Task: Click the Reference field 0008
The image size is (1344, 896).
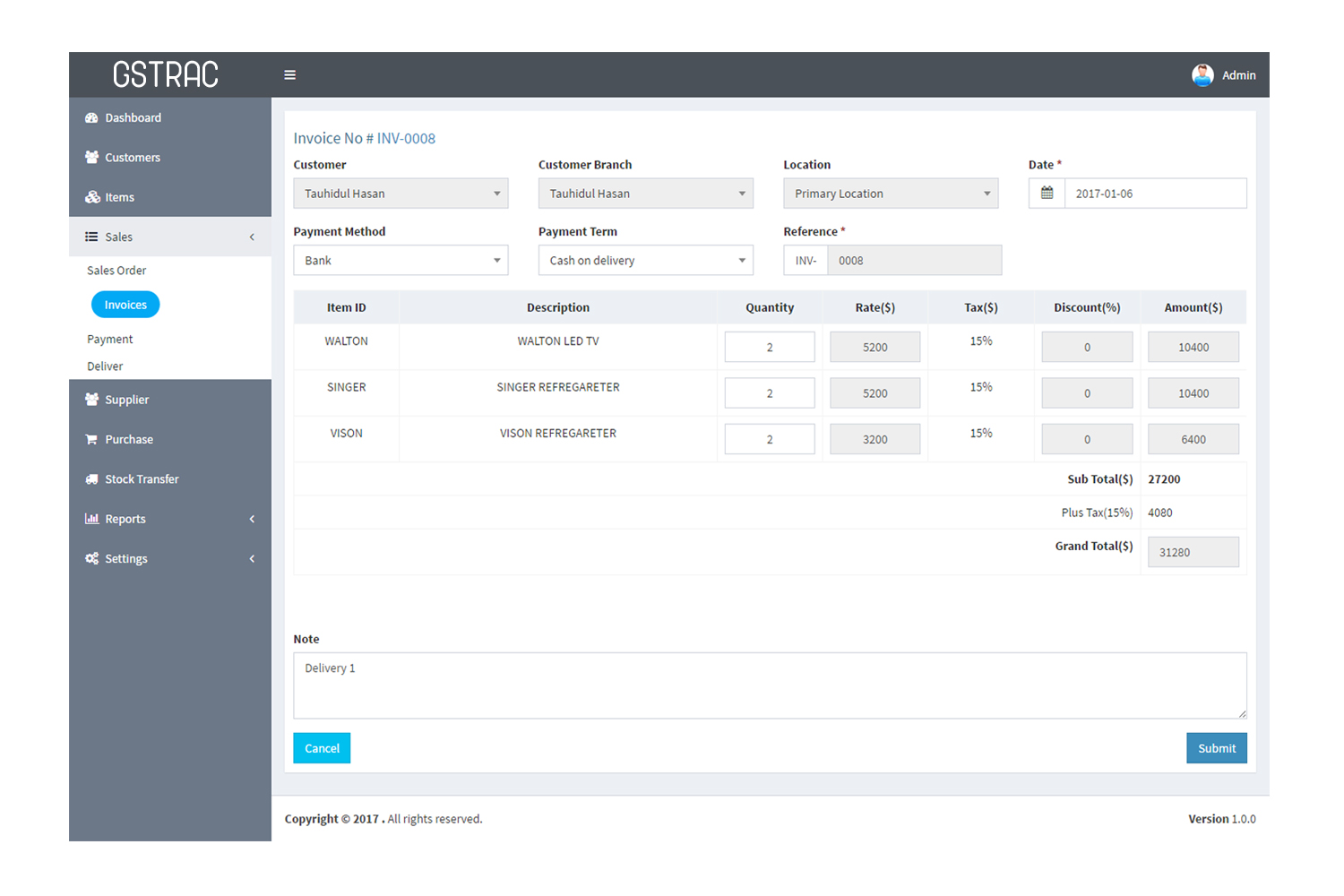Action: 915,261
